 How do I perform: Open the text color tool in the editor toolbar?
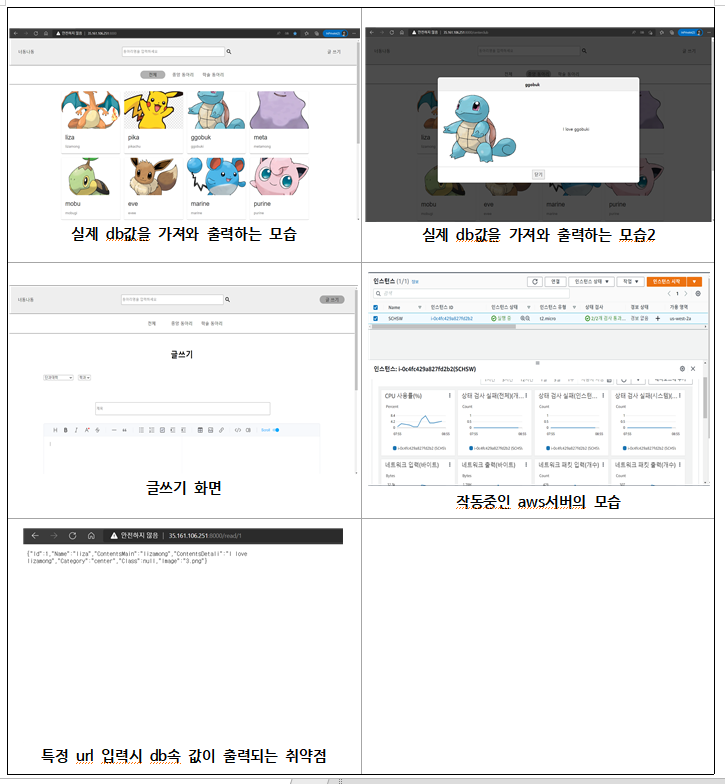(87, 430)
